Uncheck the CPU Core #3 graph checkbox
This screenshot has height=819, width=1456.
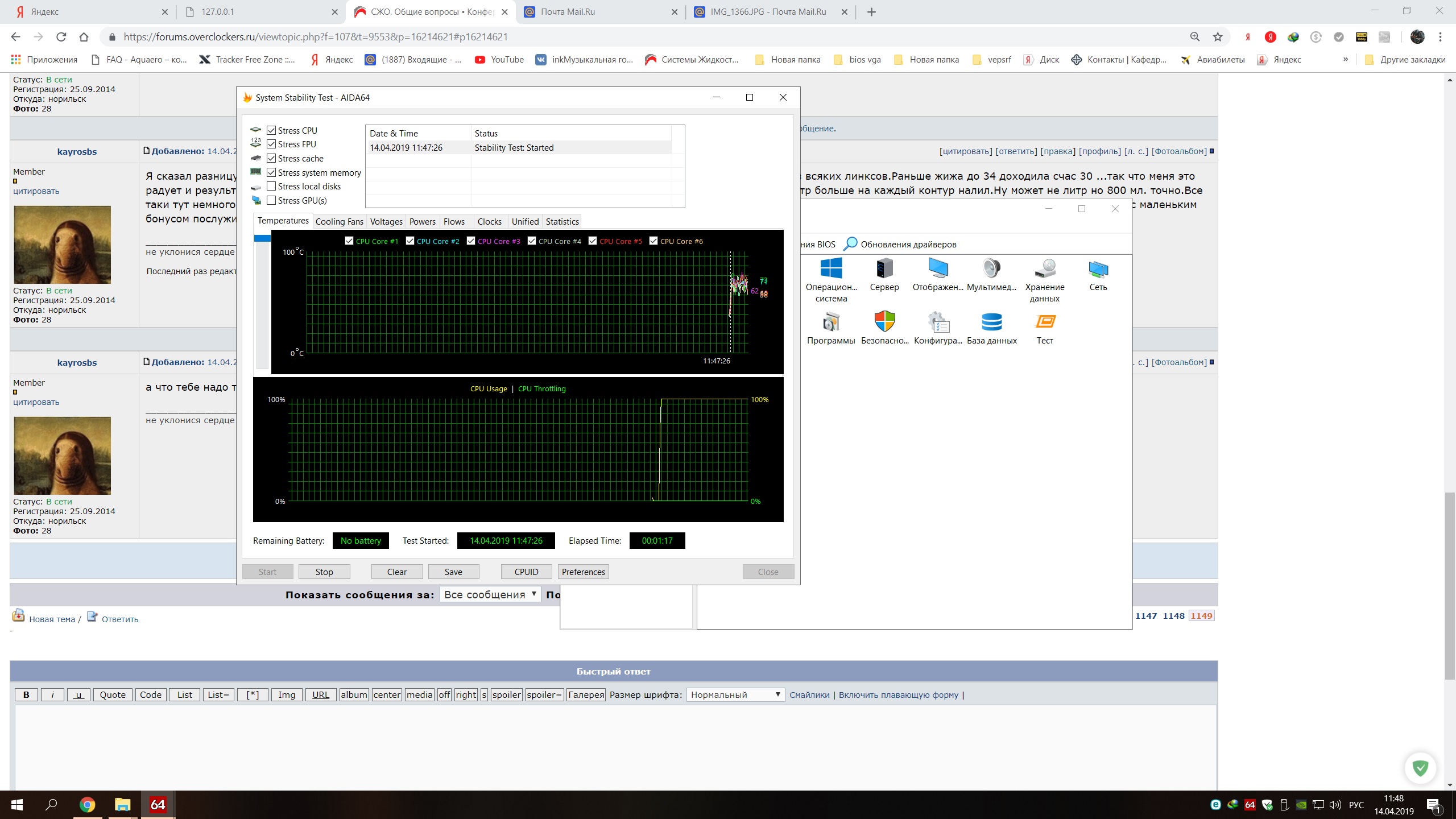click(x=471, y=241)
